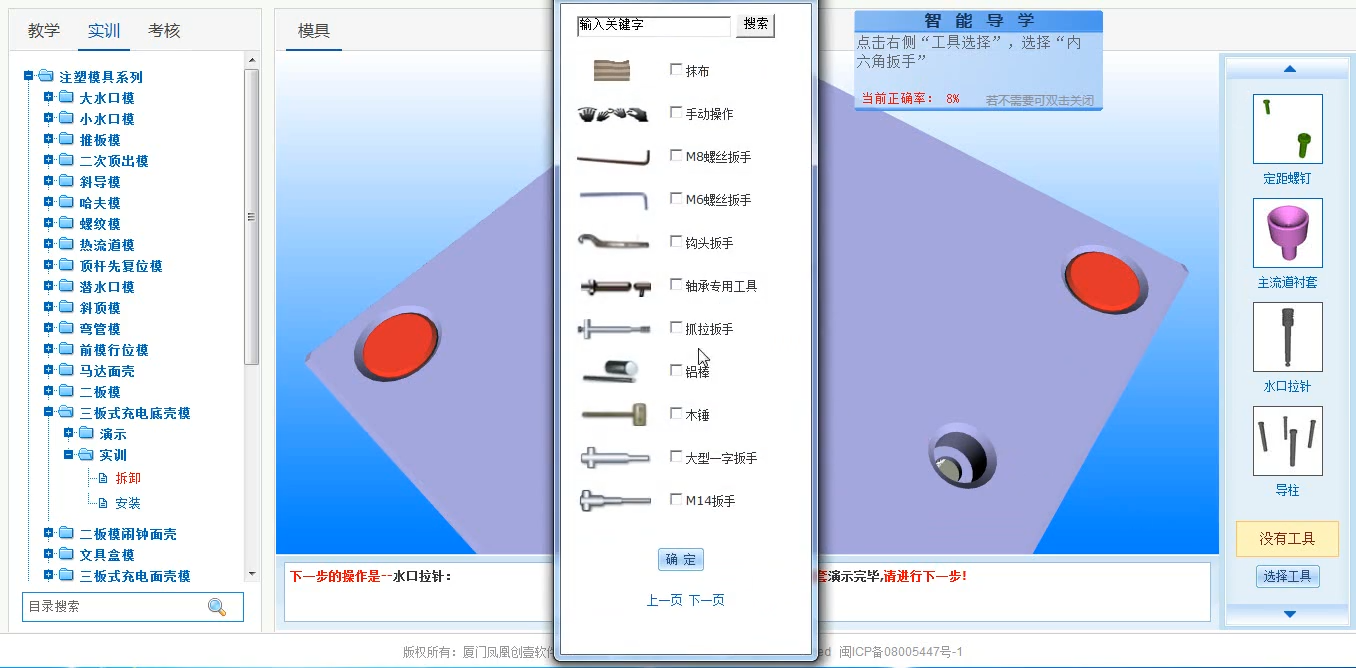1356x668 pixels.
Task: Enable the 手动操作 checkbox
Action: click(676, 113)
